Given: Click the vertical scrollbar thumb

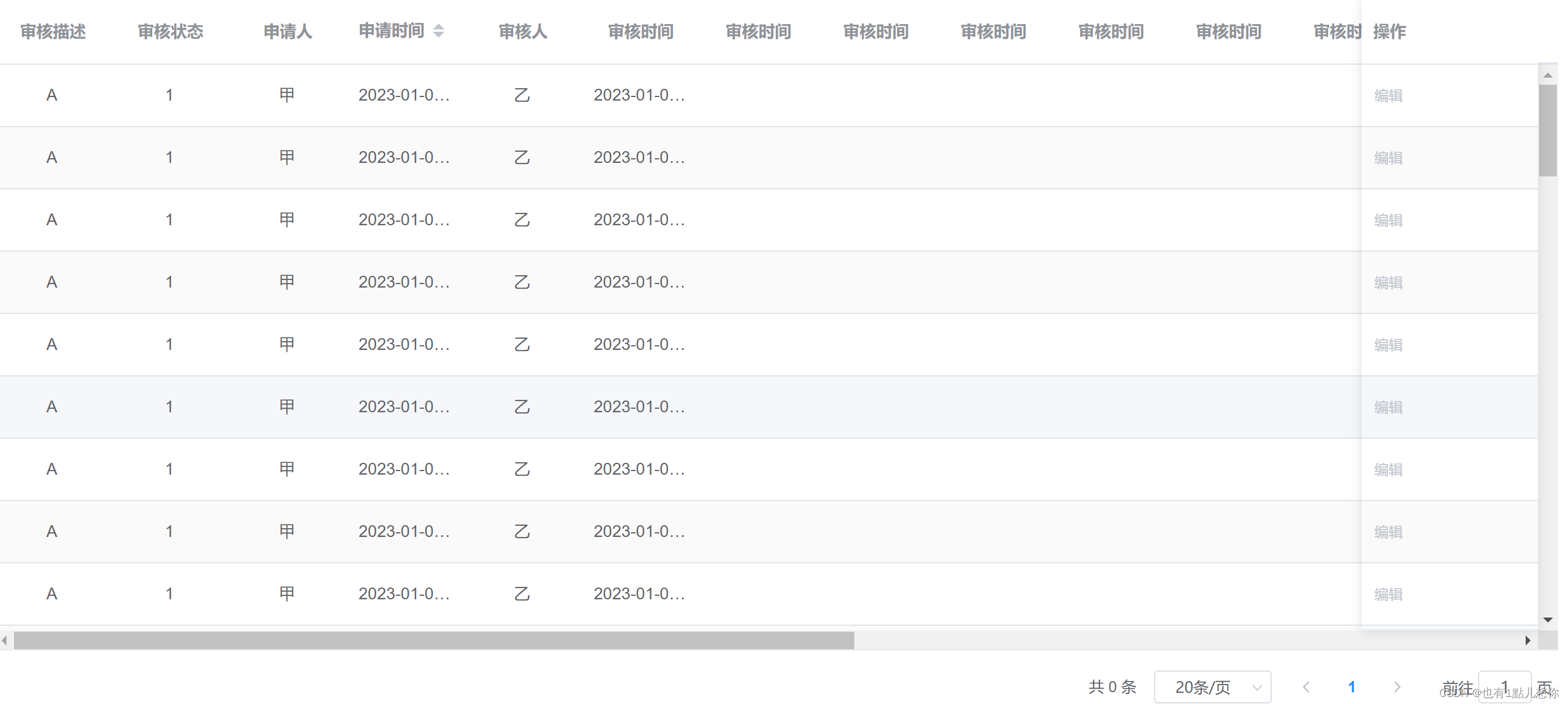Looking at the screenshot, I should tap(1547, 131).
